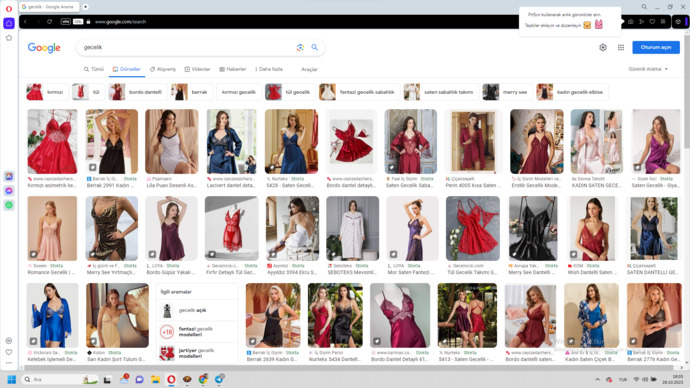
Task: Click the Google search input field
Action: point(187,48)
